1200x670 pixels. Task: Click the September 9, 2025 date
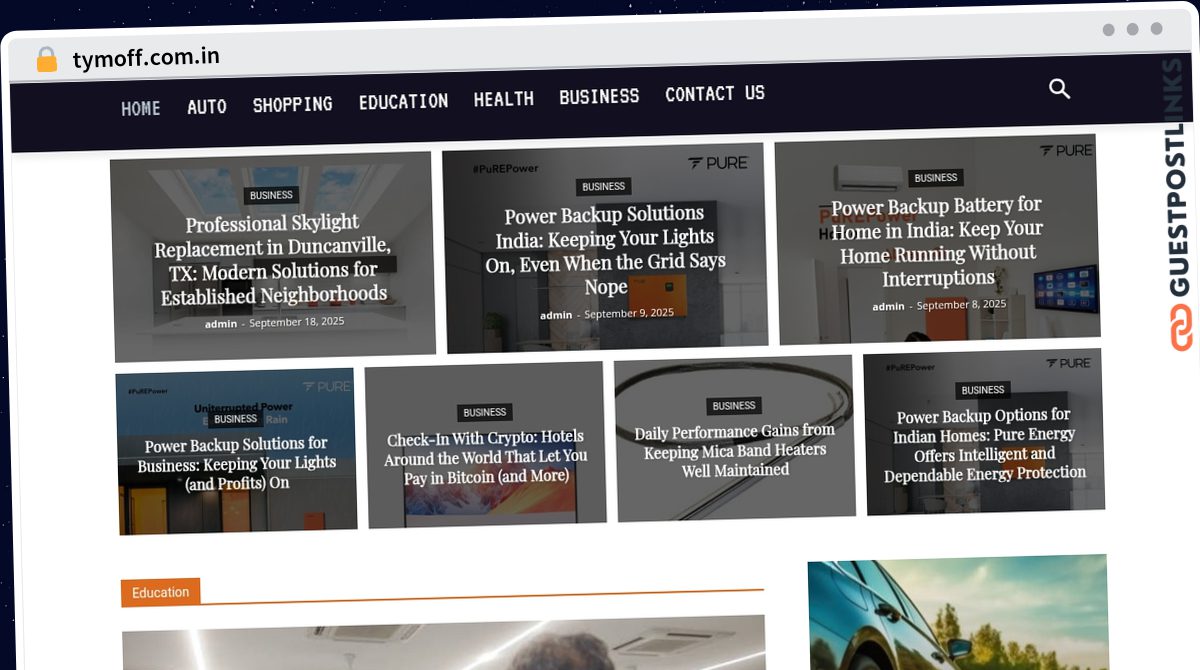pyautogui.click(x=629, y=313)
